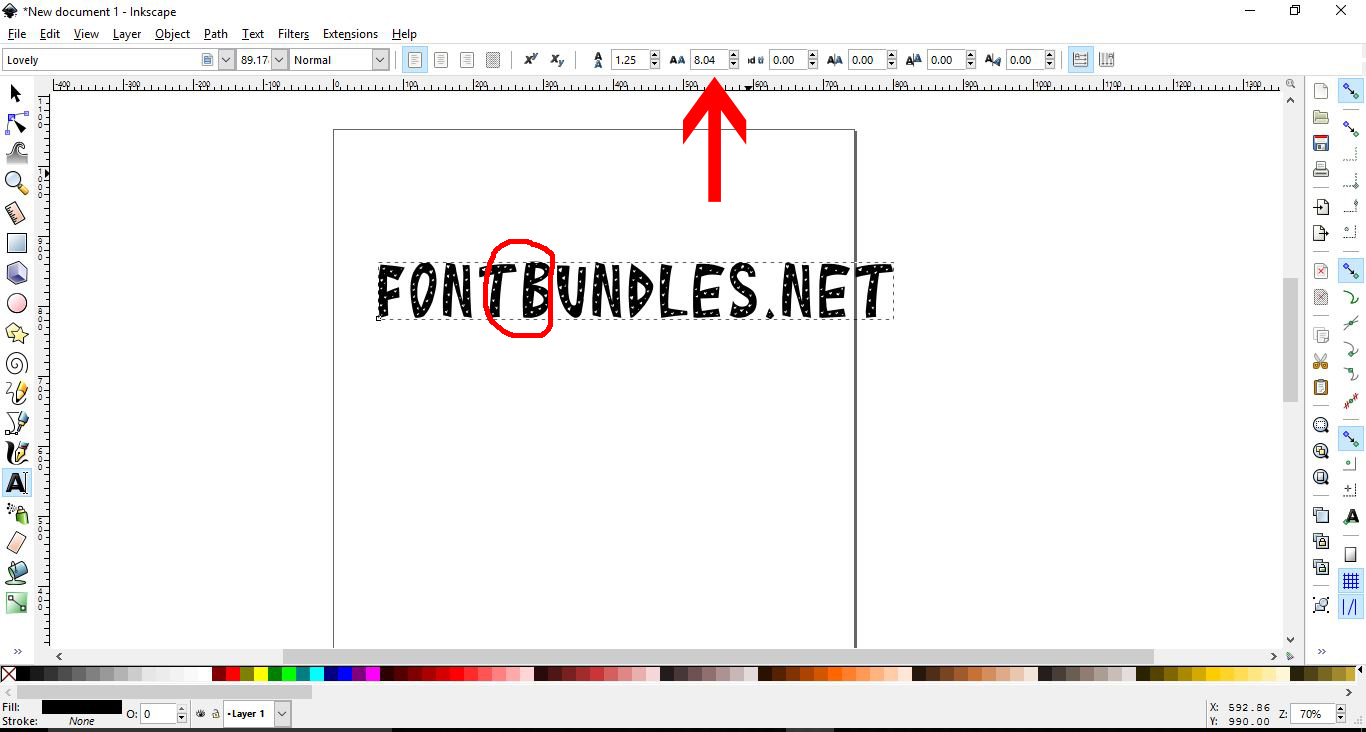Click the opacity O: input field
Screen dimensions: 1366x732
tap(157, 714)
